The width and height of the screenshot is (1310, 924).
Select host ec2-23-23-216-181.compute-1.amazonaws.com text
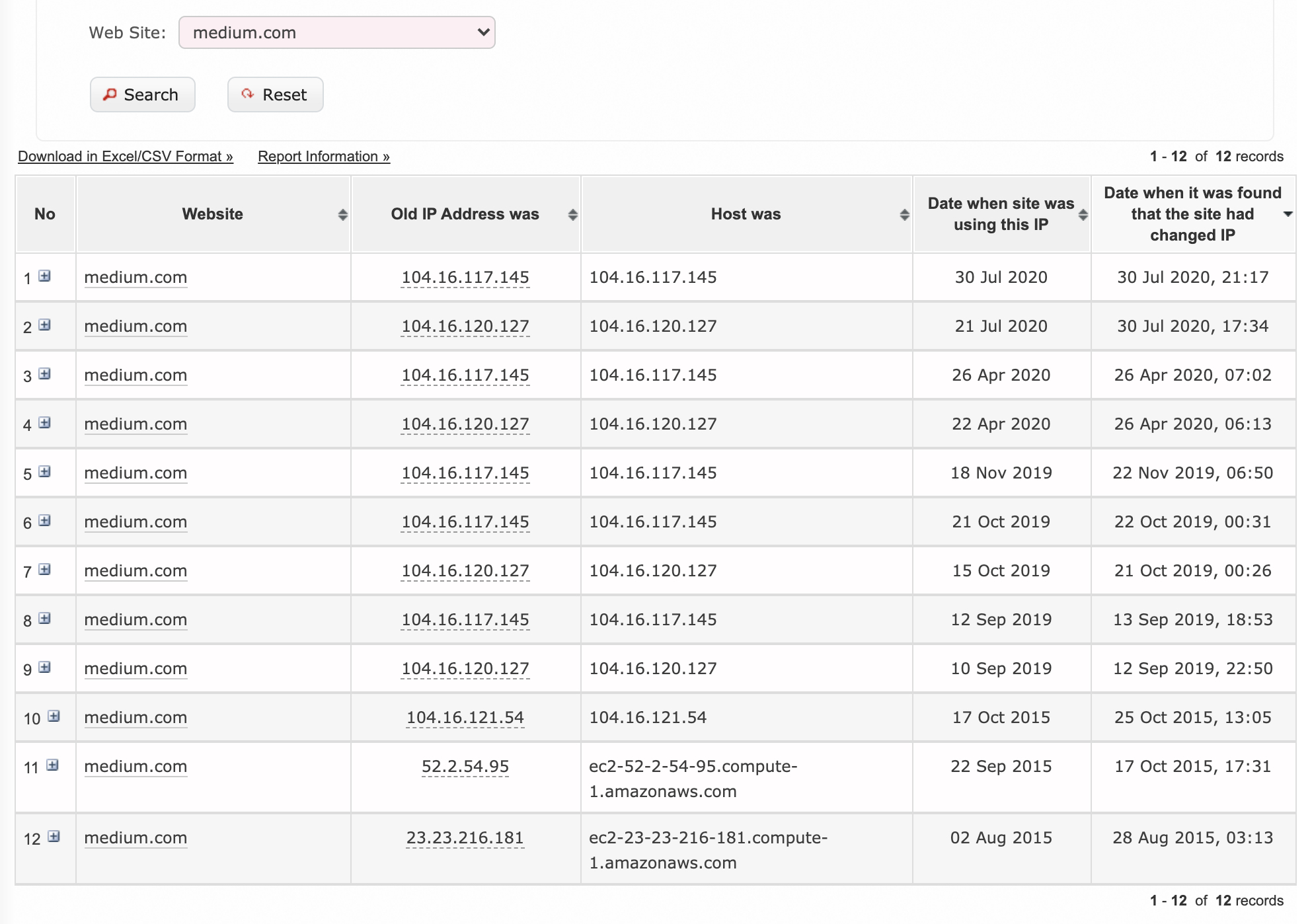709,850
